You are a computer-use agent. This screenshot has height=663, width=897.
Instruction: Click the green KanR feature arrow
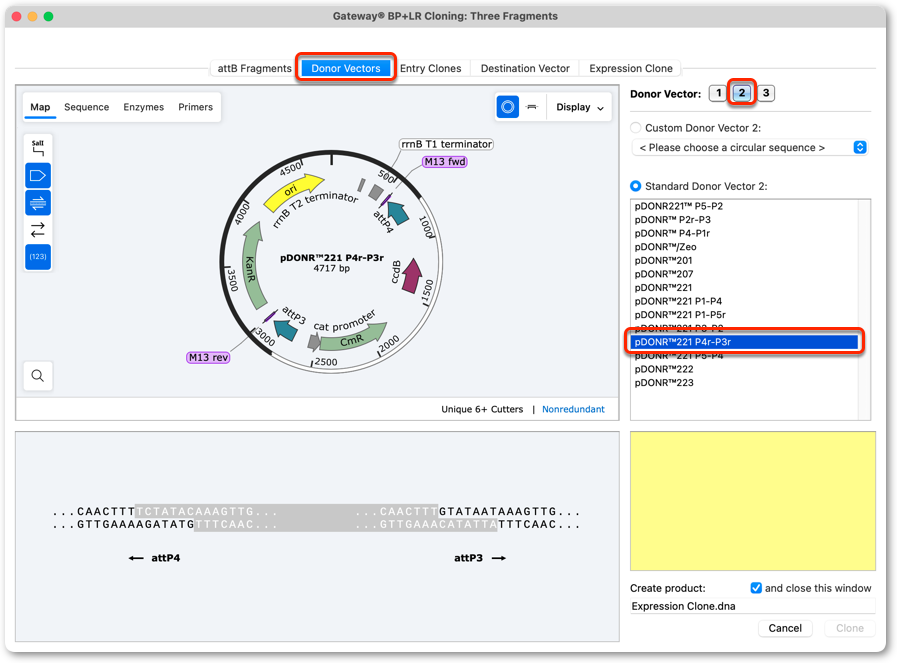pos(253,265)
